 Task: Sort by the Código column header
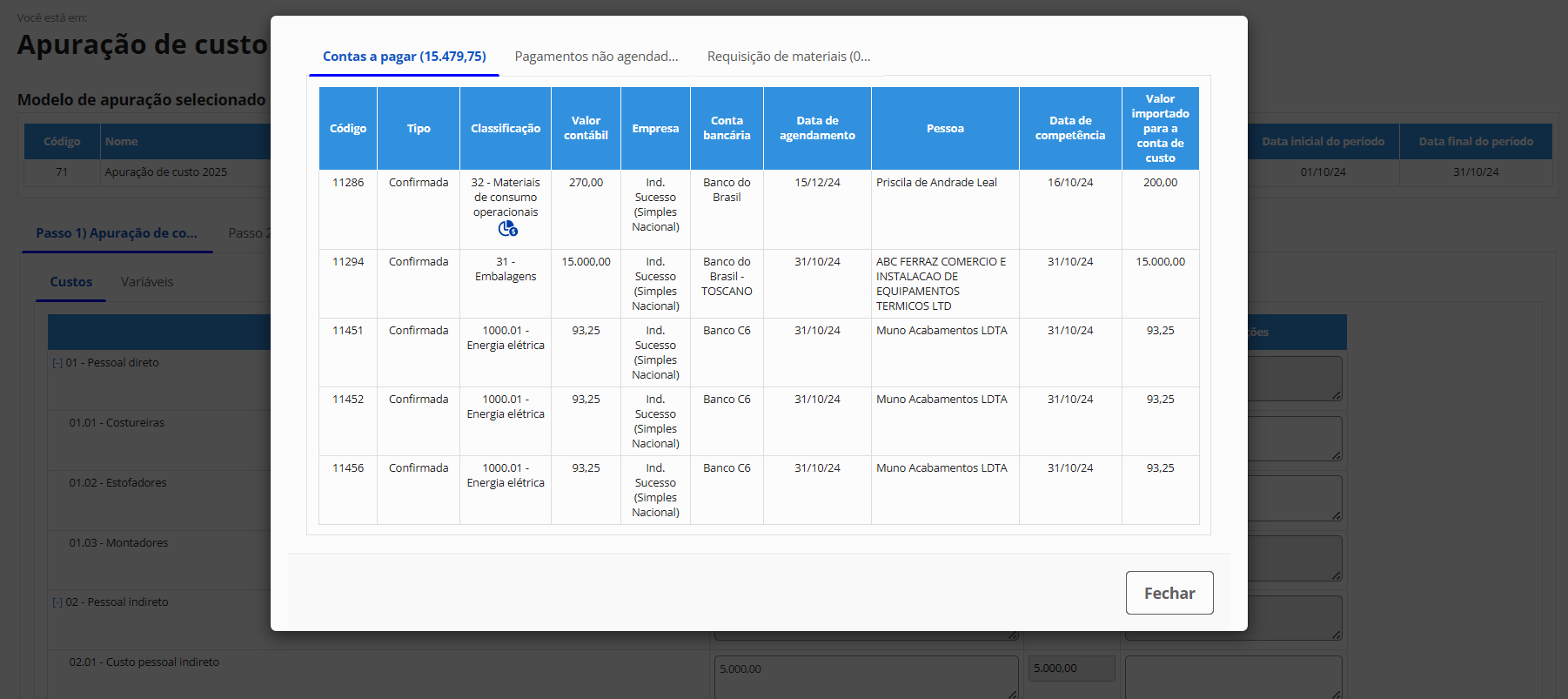click(x=348, y=129)
